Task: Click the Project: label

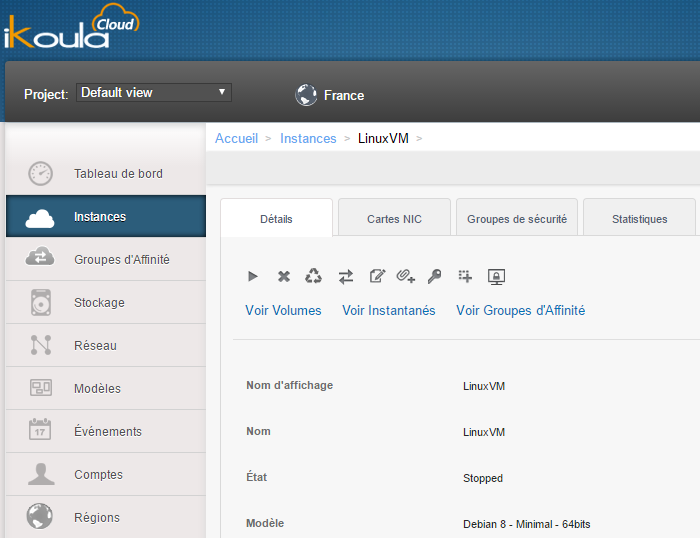Action: click(x=46, y=94)
